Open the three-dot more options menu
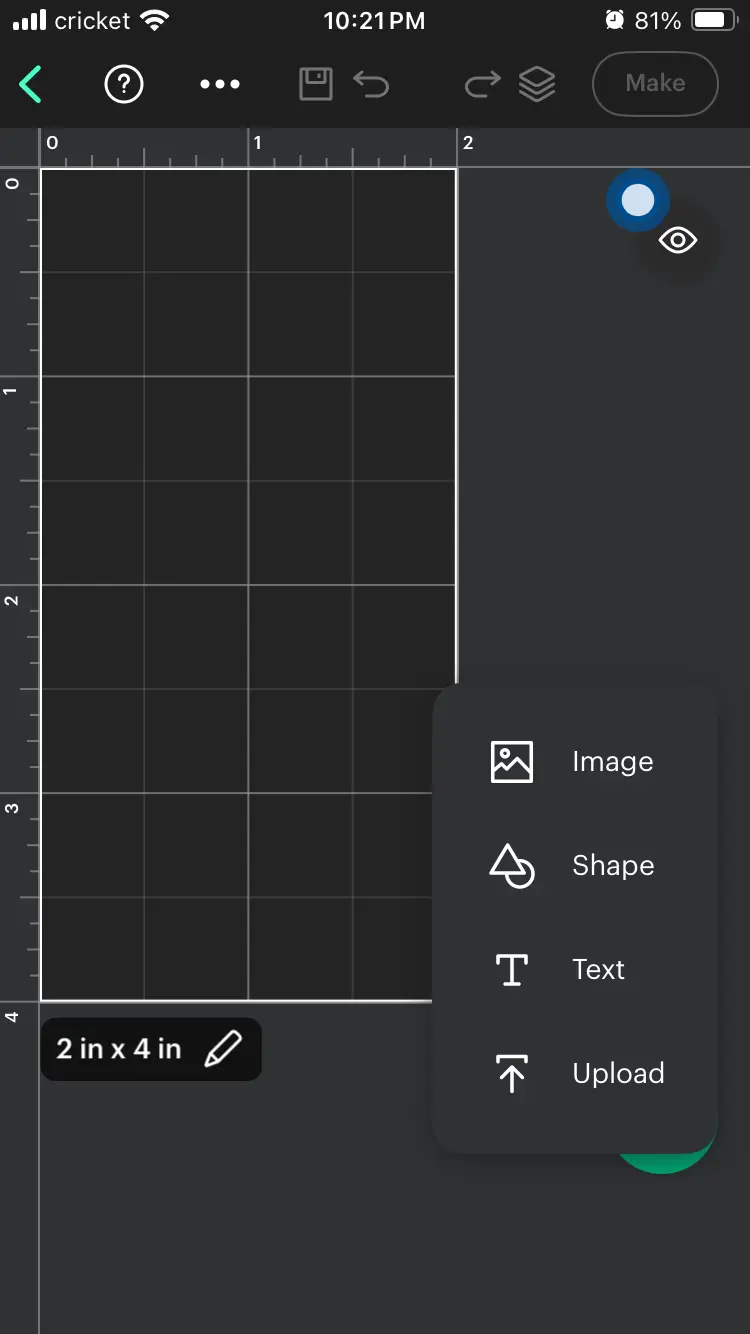Image resolution: width=750 pixels, height=1334 pixels. pos(220,84)
